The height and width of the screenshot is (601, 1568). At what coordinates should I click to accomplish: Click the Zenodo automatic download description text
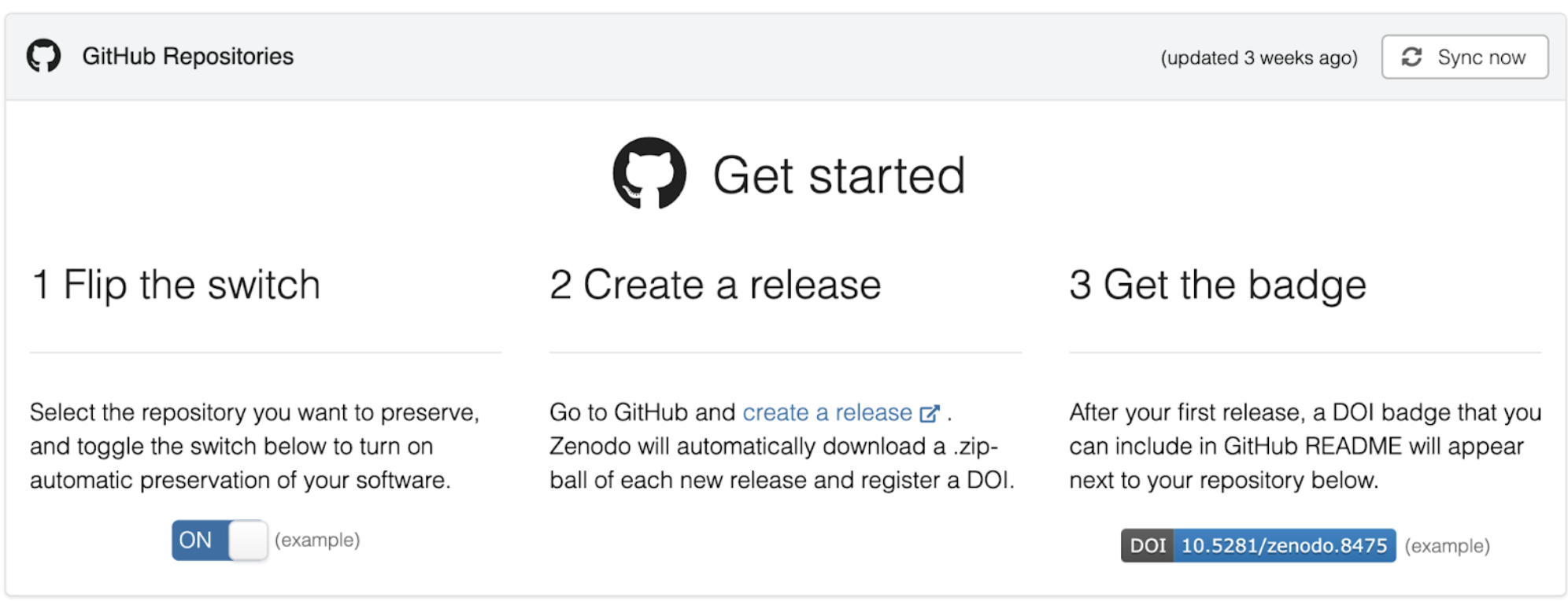point(782,463)
